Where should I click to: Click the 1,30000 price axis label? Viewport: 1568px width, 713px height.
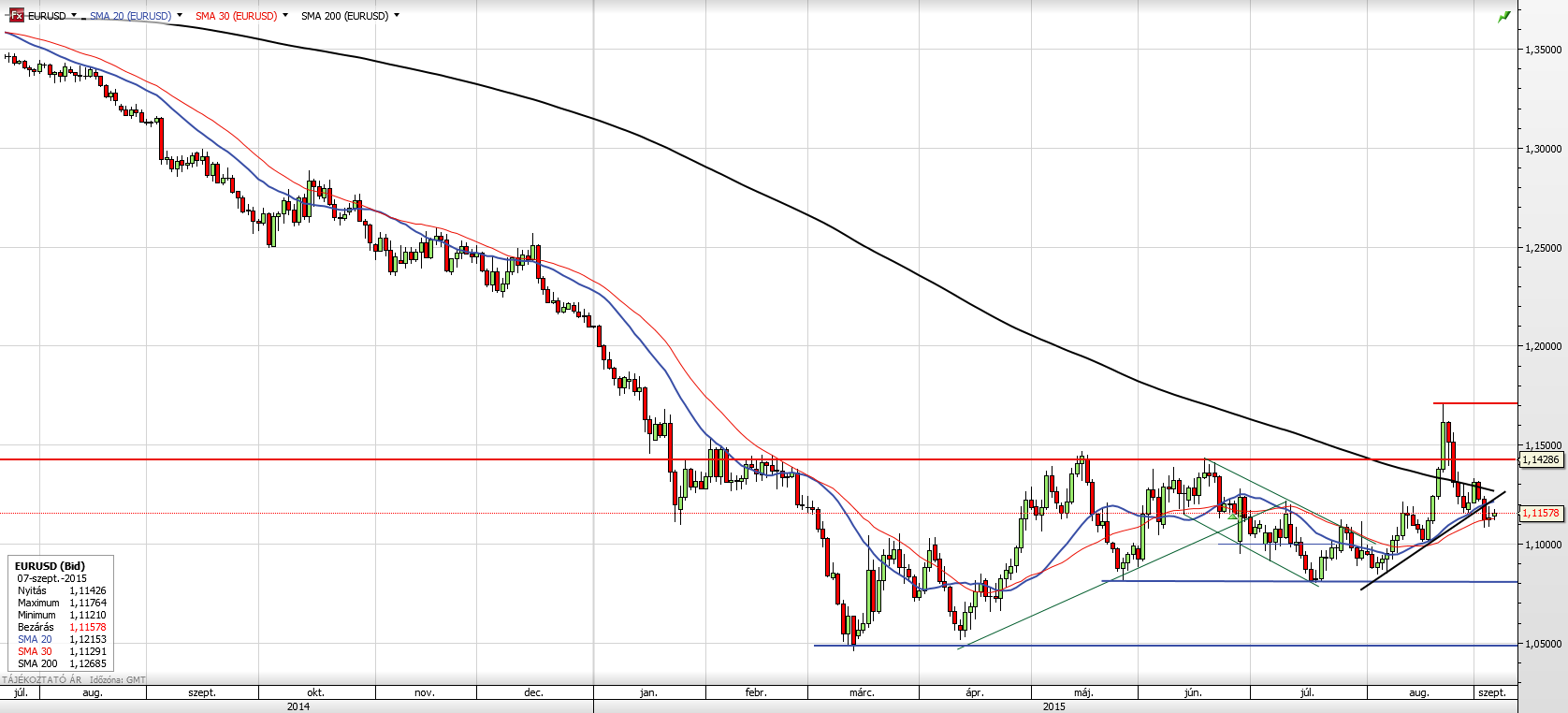tap(1543, 149)
